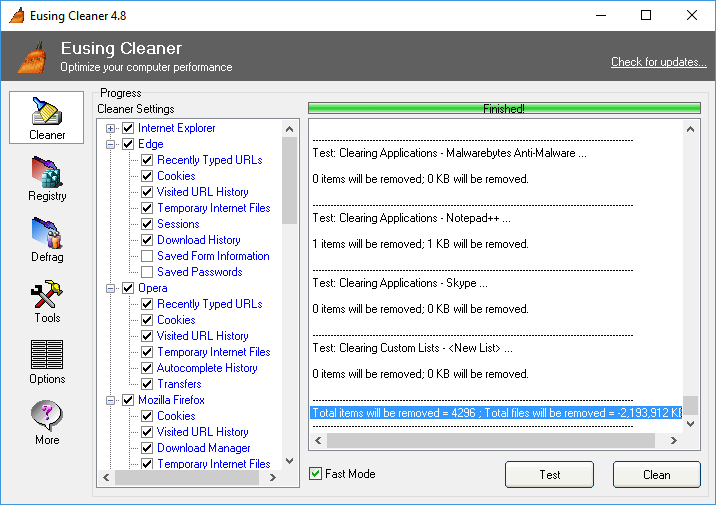Uncheck Edge Download History checkbox
The height and width of the screenshot is (505, 716).
coord(147,240)
